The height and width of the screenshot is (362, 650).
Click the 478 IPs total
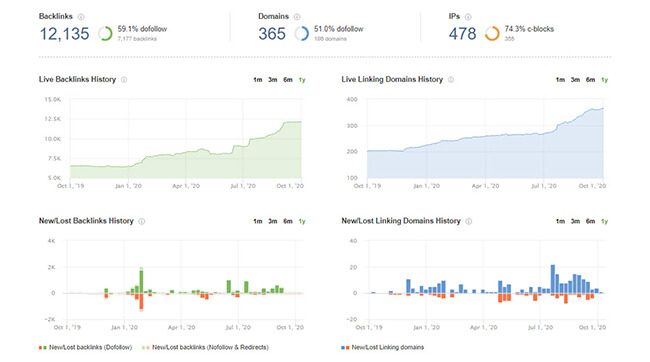click(462, 34)
